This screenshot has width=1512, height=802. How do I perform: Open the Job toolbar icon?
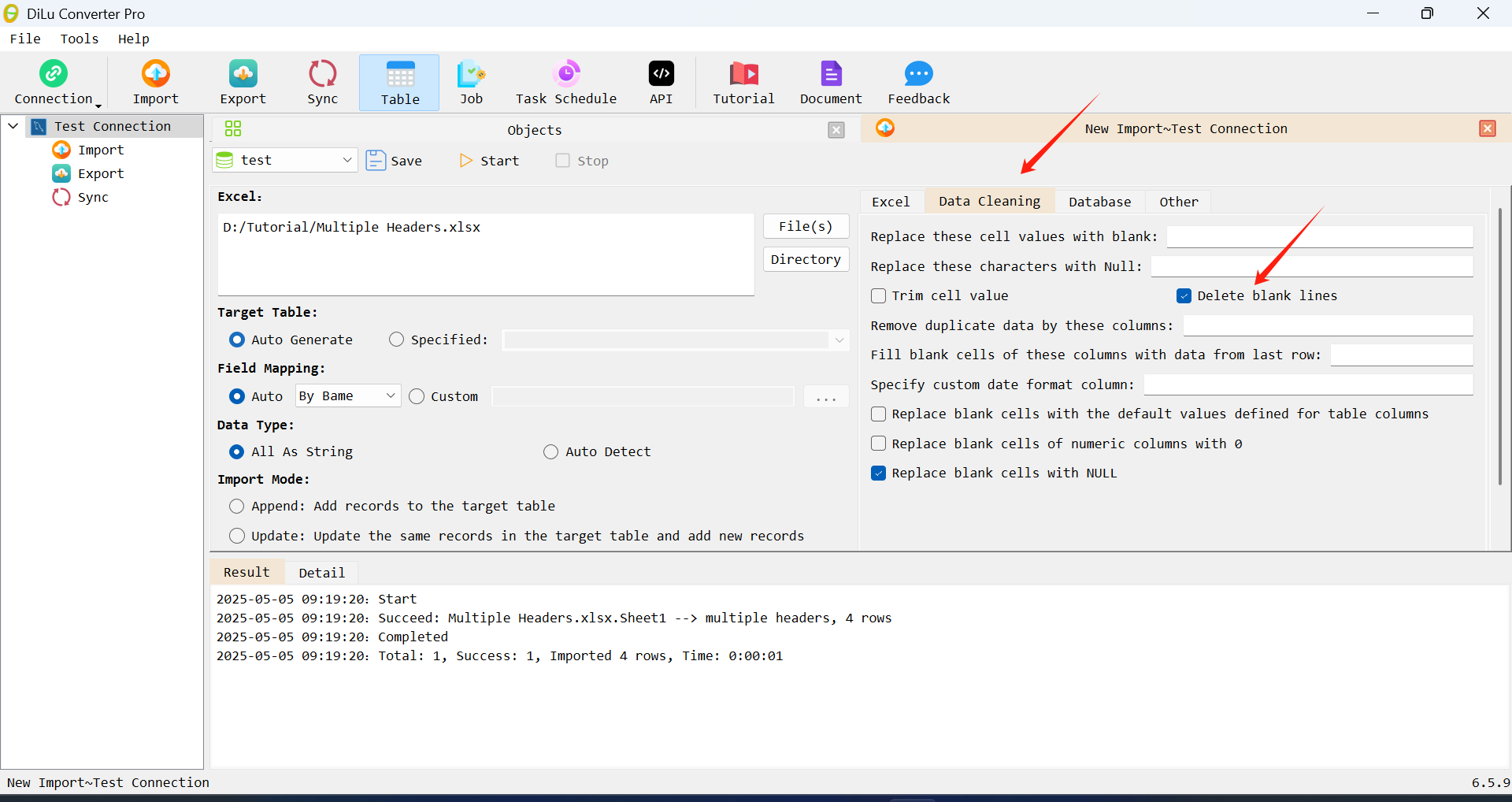click(471, 74)
